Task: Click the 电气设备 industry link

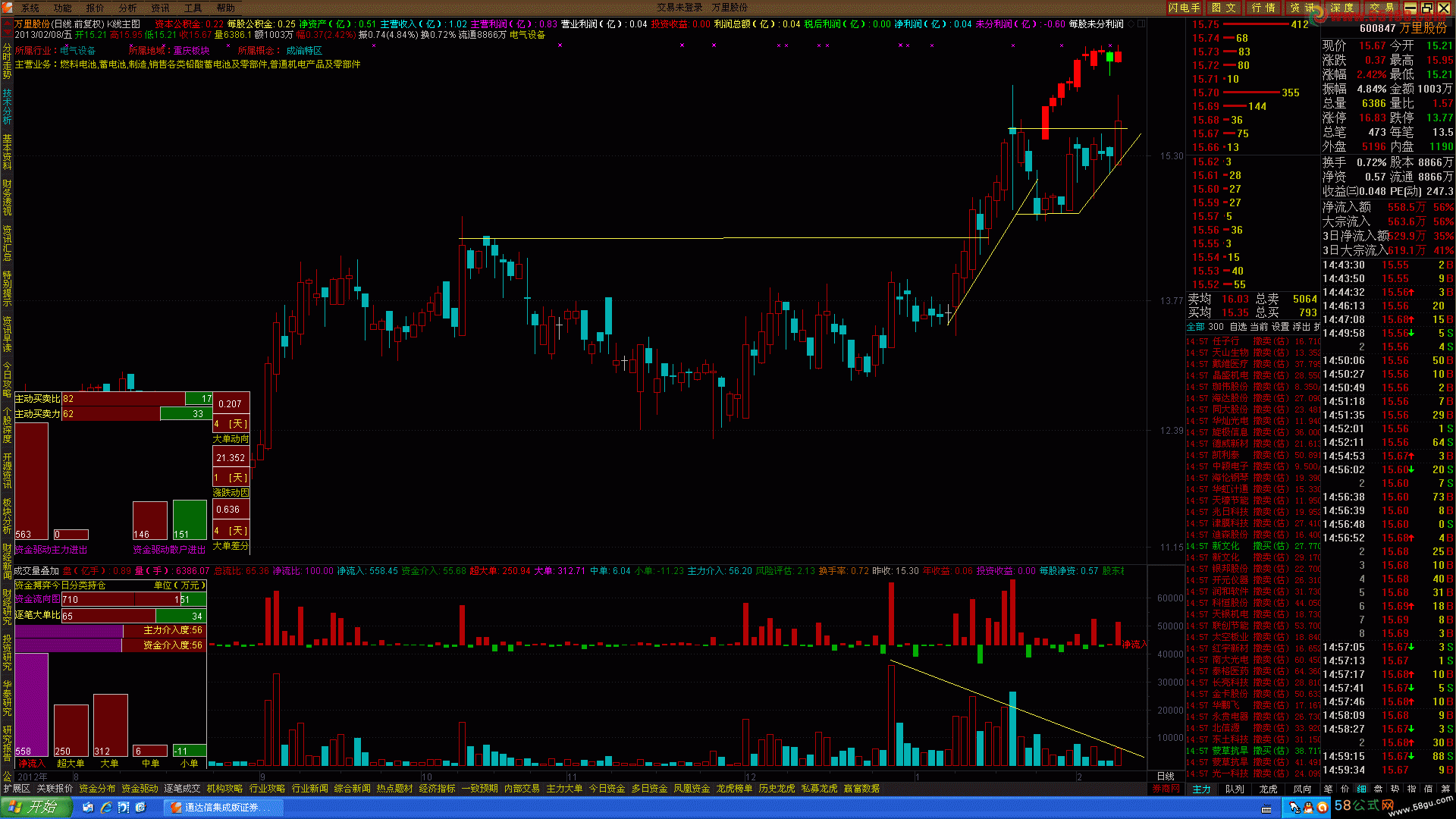Action: [x=77, y=51]
